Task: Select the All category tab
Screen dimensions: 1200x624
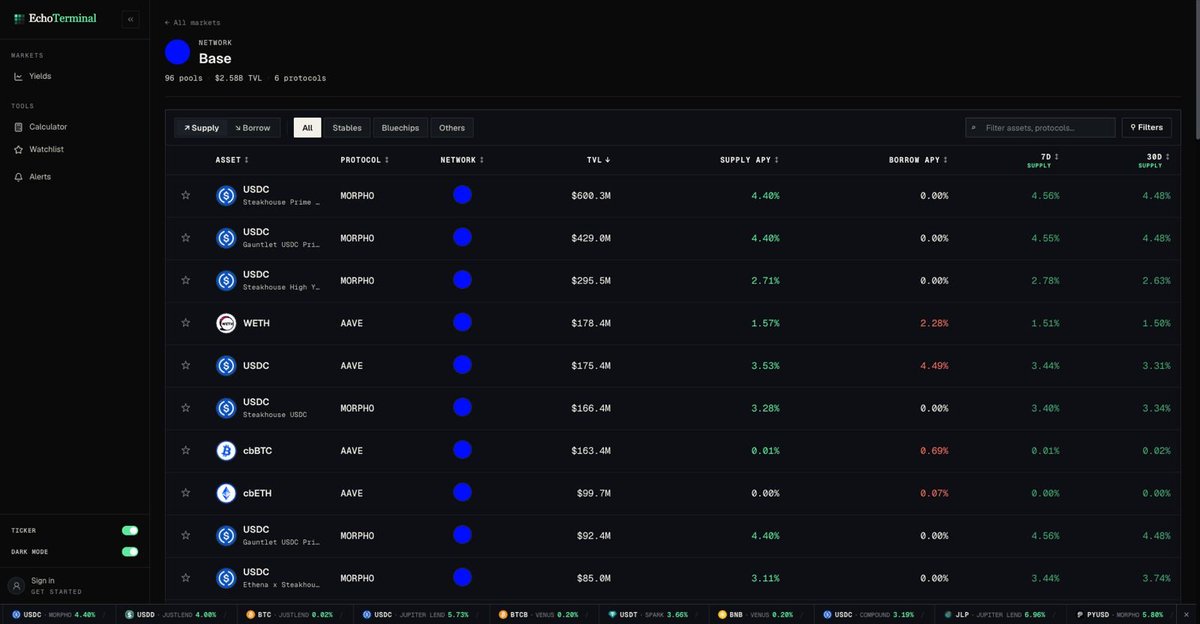Action: [307, 128]
